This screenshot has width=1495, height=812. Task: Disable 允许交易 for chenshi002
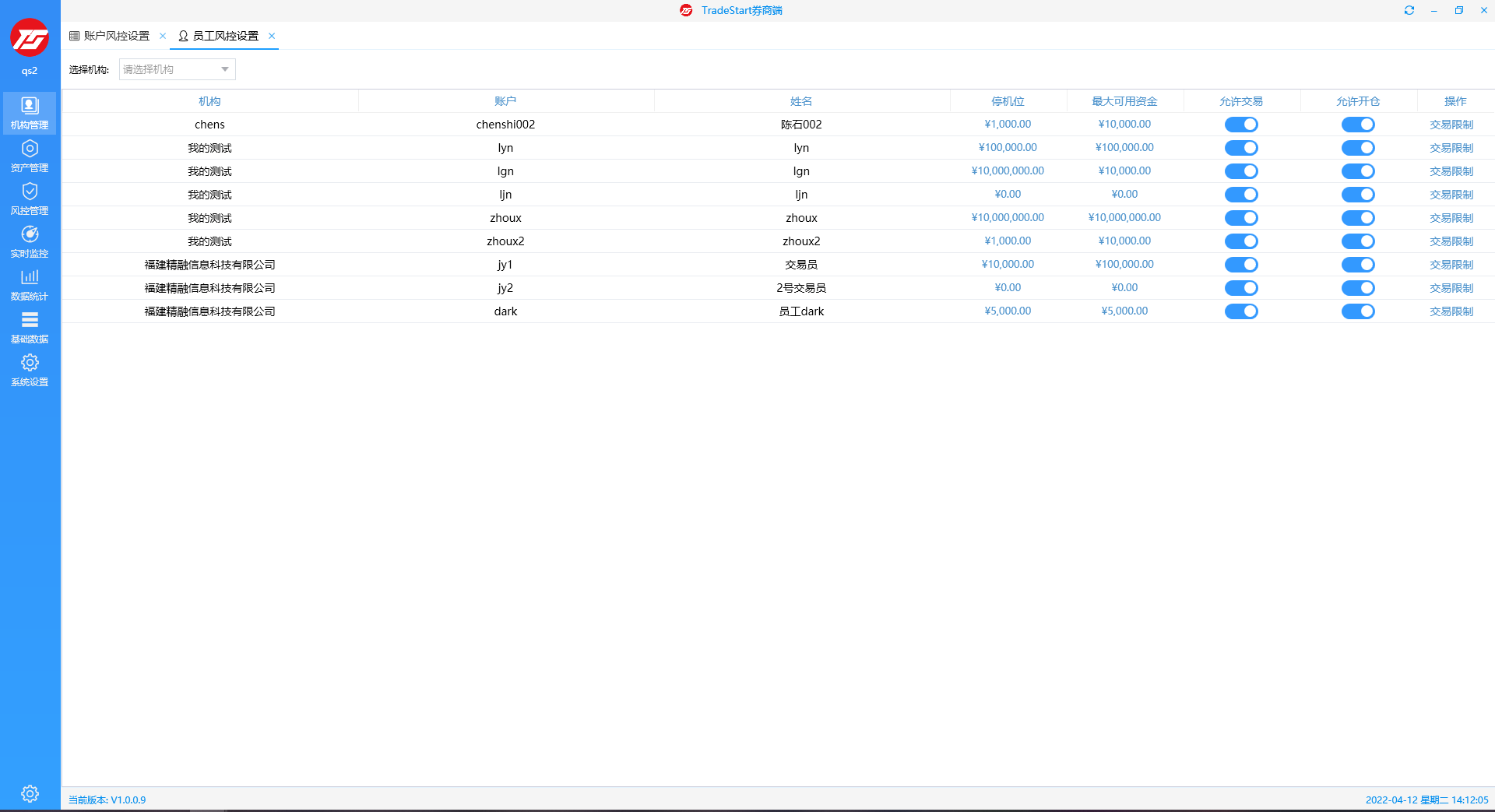(1241, 125)
